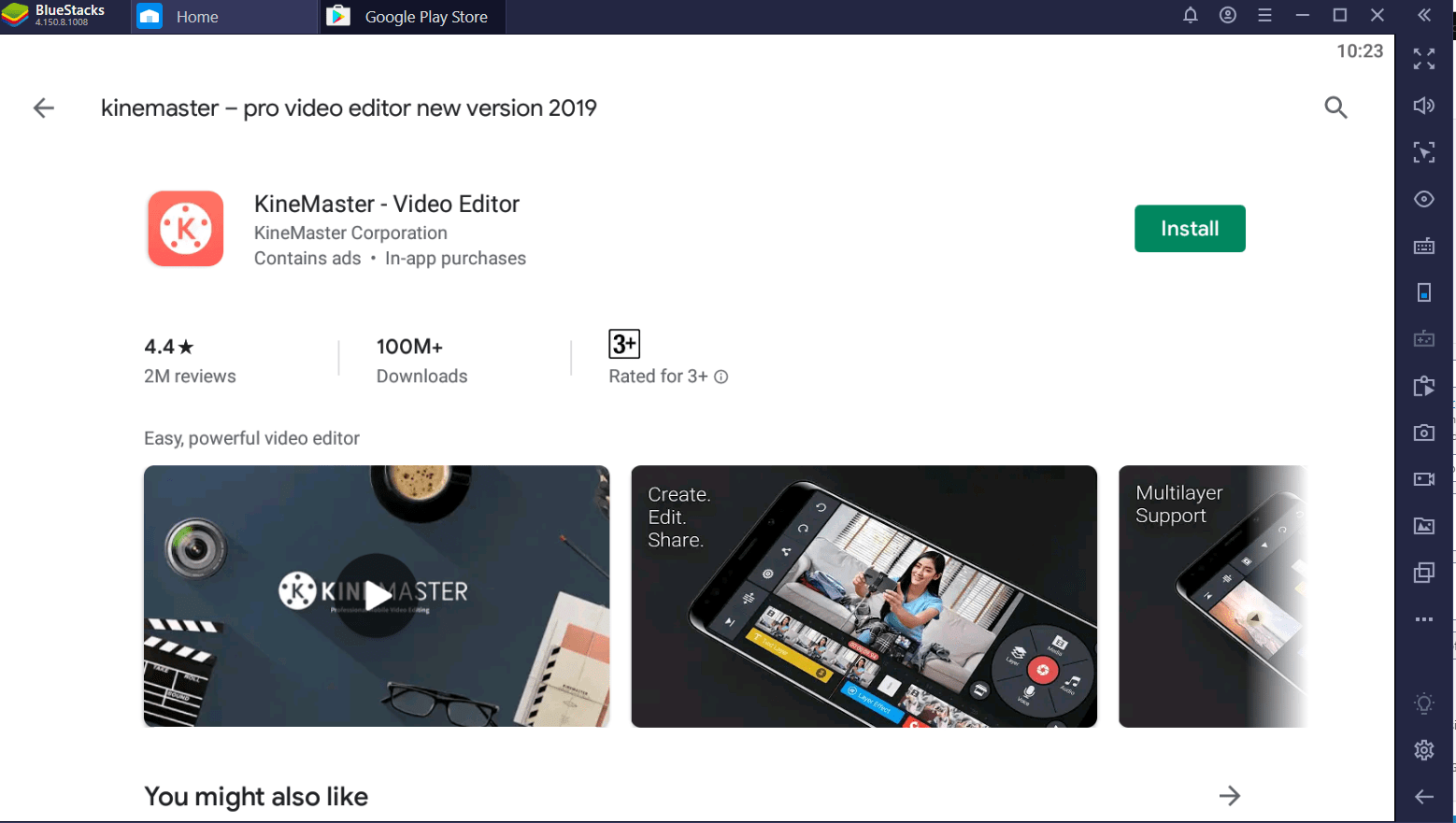
Task: Click the 'Downloads' label
Action: (421, 376)
